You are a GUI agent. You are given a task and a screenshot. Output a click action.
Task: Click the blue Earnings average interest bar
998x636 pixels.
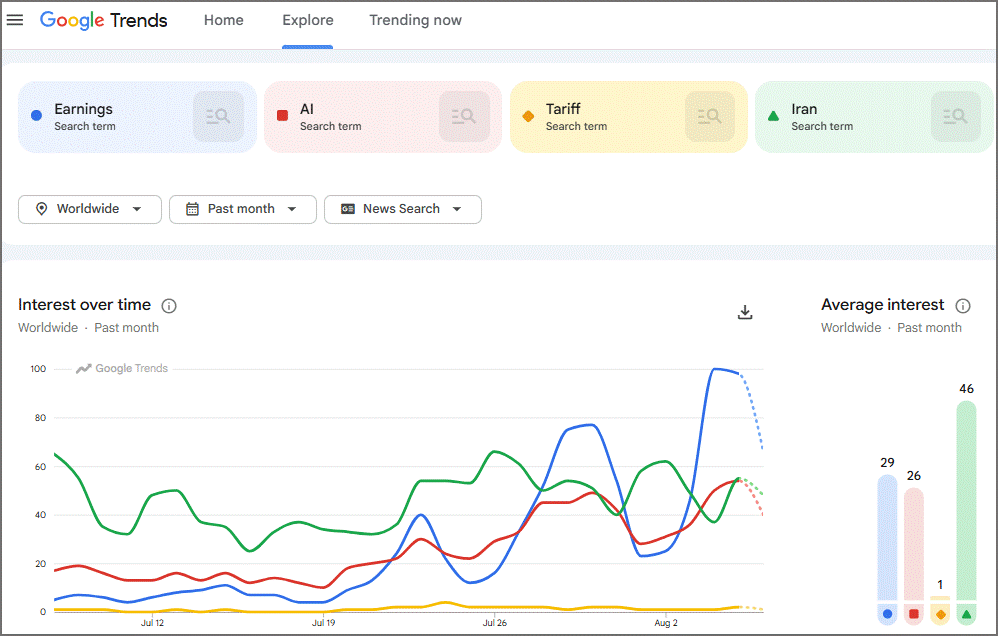click(x=887, y=537)
